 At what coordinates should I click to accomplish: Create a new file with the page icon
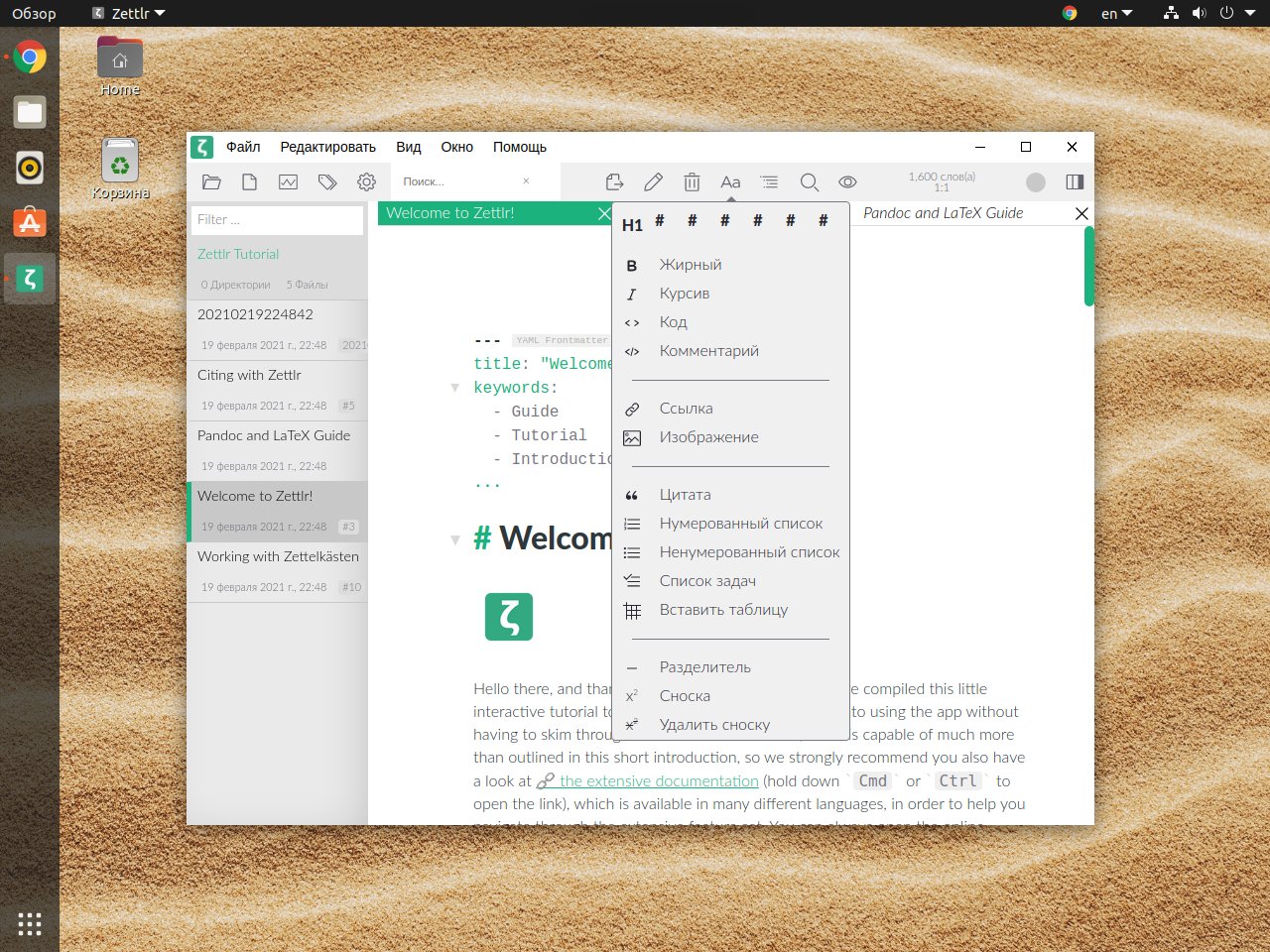pyautogui.click(x=249, y=181)
